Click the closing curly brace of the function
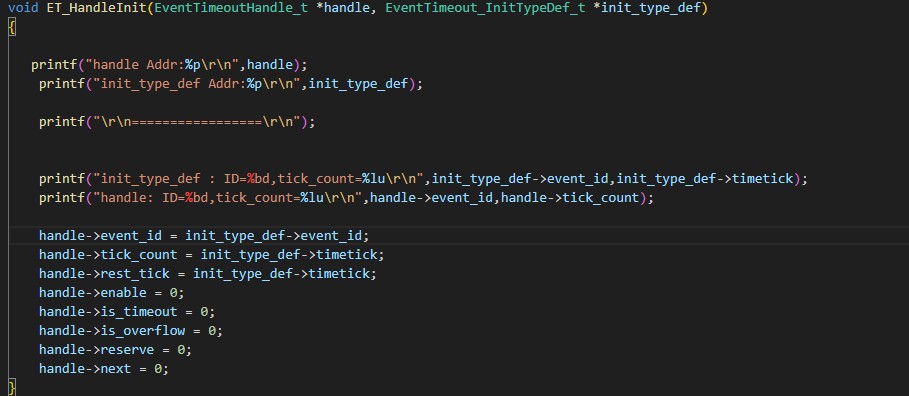Viewport: 909px width, 396px height. (x=12, y=388)
